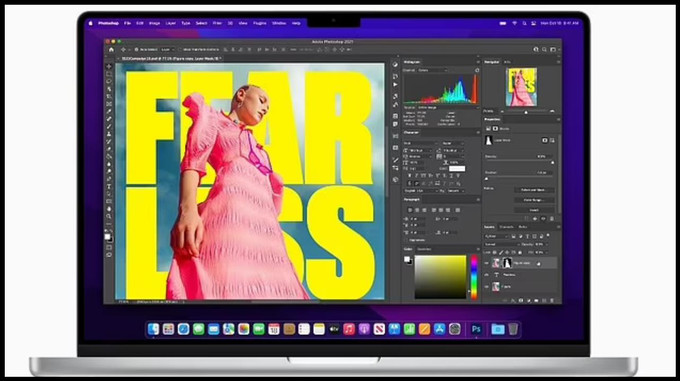Switch to the Paths tab

coord(523,227)
